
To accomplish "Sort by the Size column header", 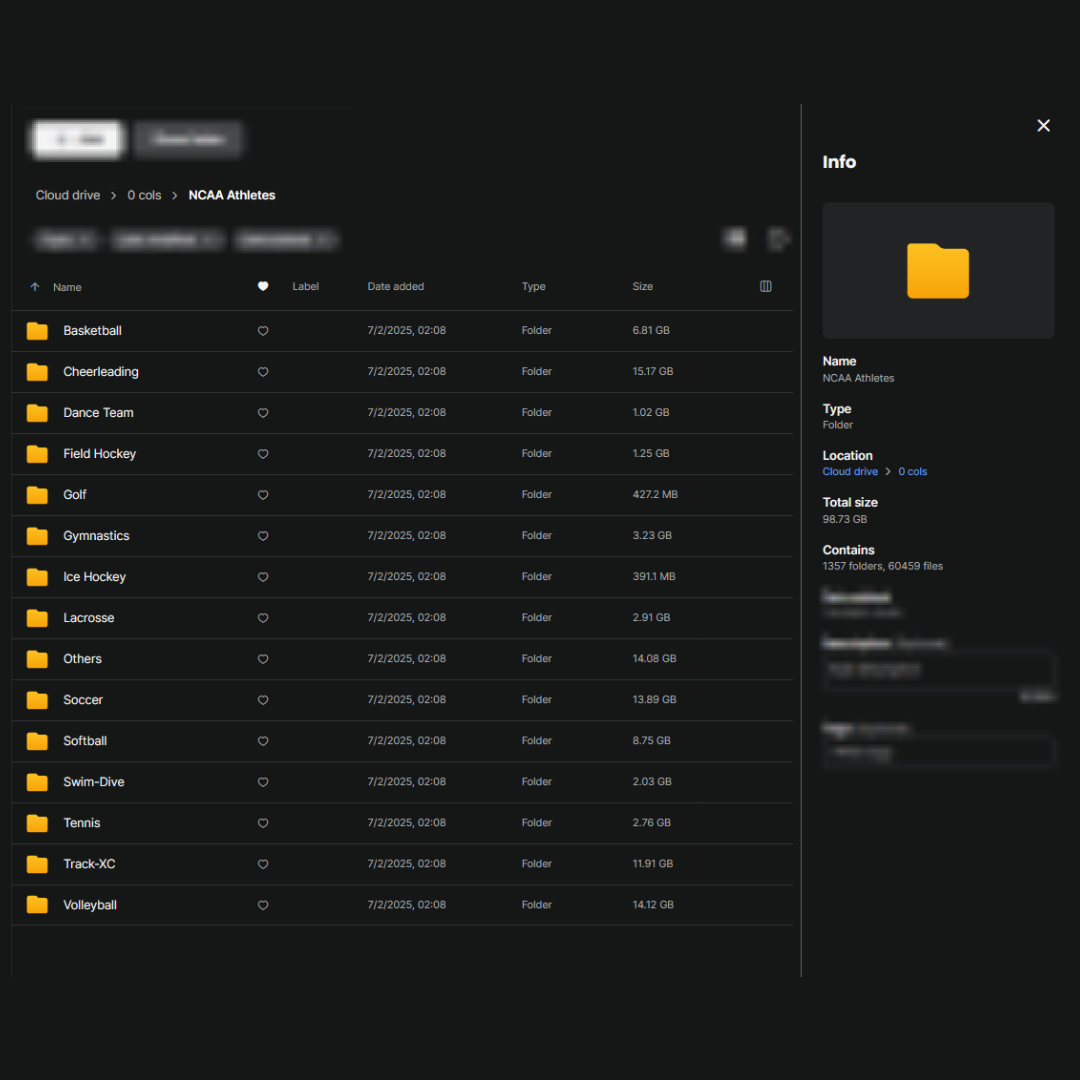I will coord(642,287).
